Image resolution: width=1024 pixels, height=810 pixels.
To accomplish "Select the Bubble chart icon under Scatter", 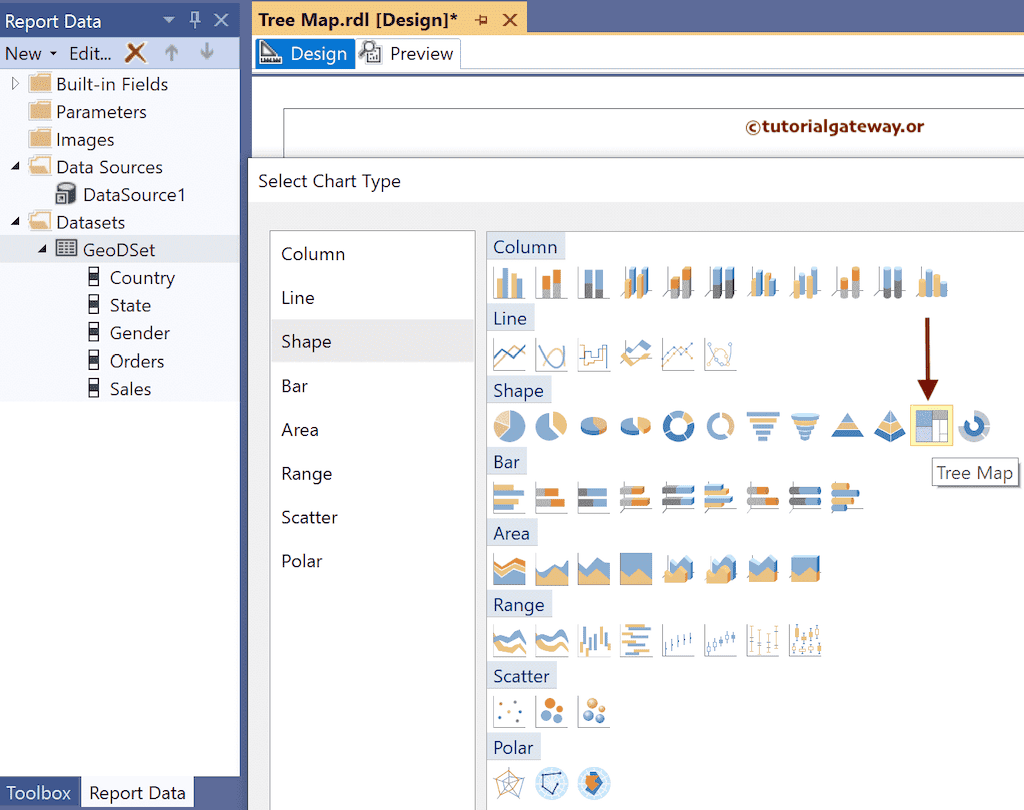I will point(551,711).
